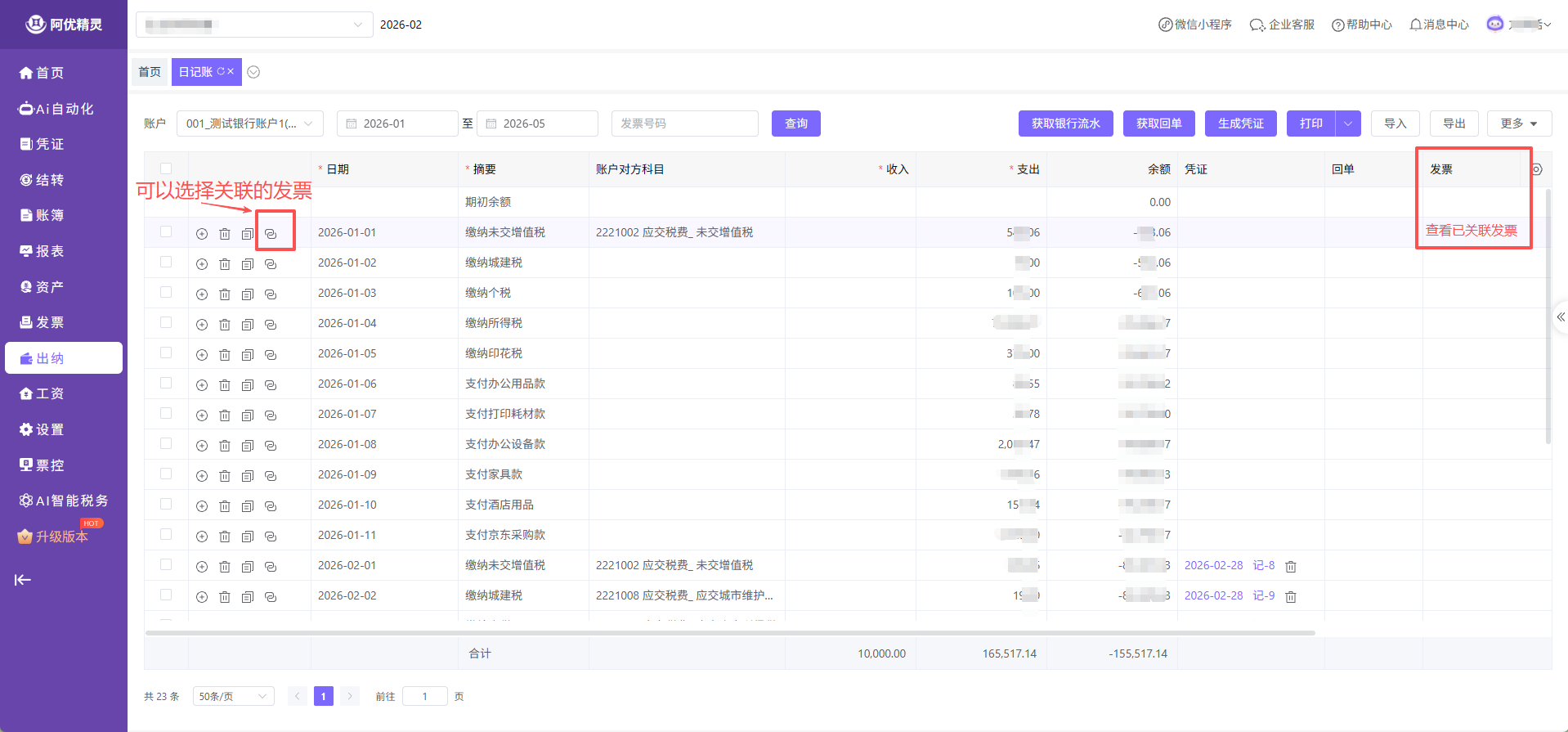
Task: Switch to the 首页 tab
Action: coord(150,72)
